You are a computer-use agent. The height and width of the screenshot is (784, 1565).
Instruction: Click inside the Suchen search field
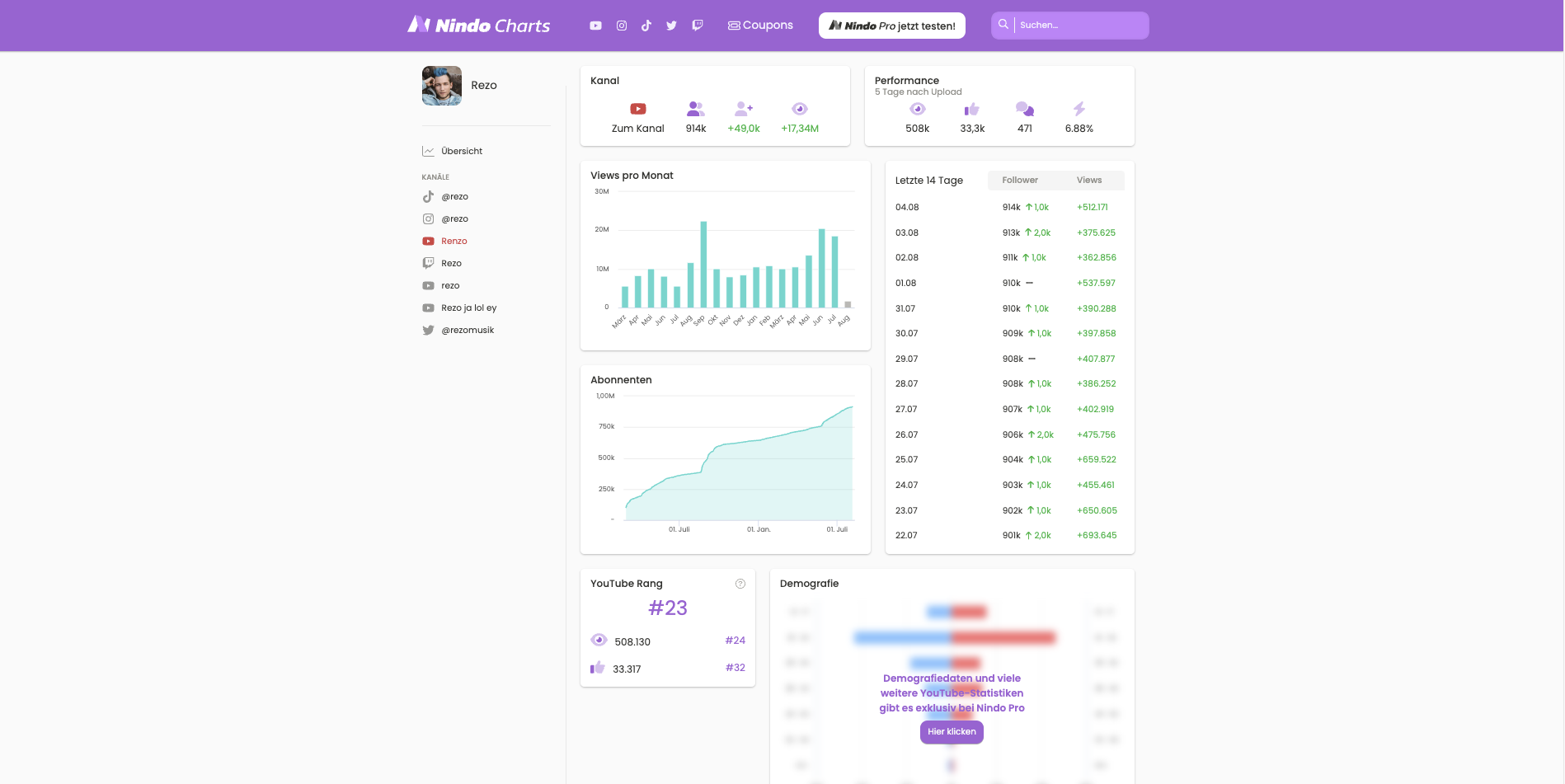click(1080, 26)
